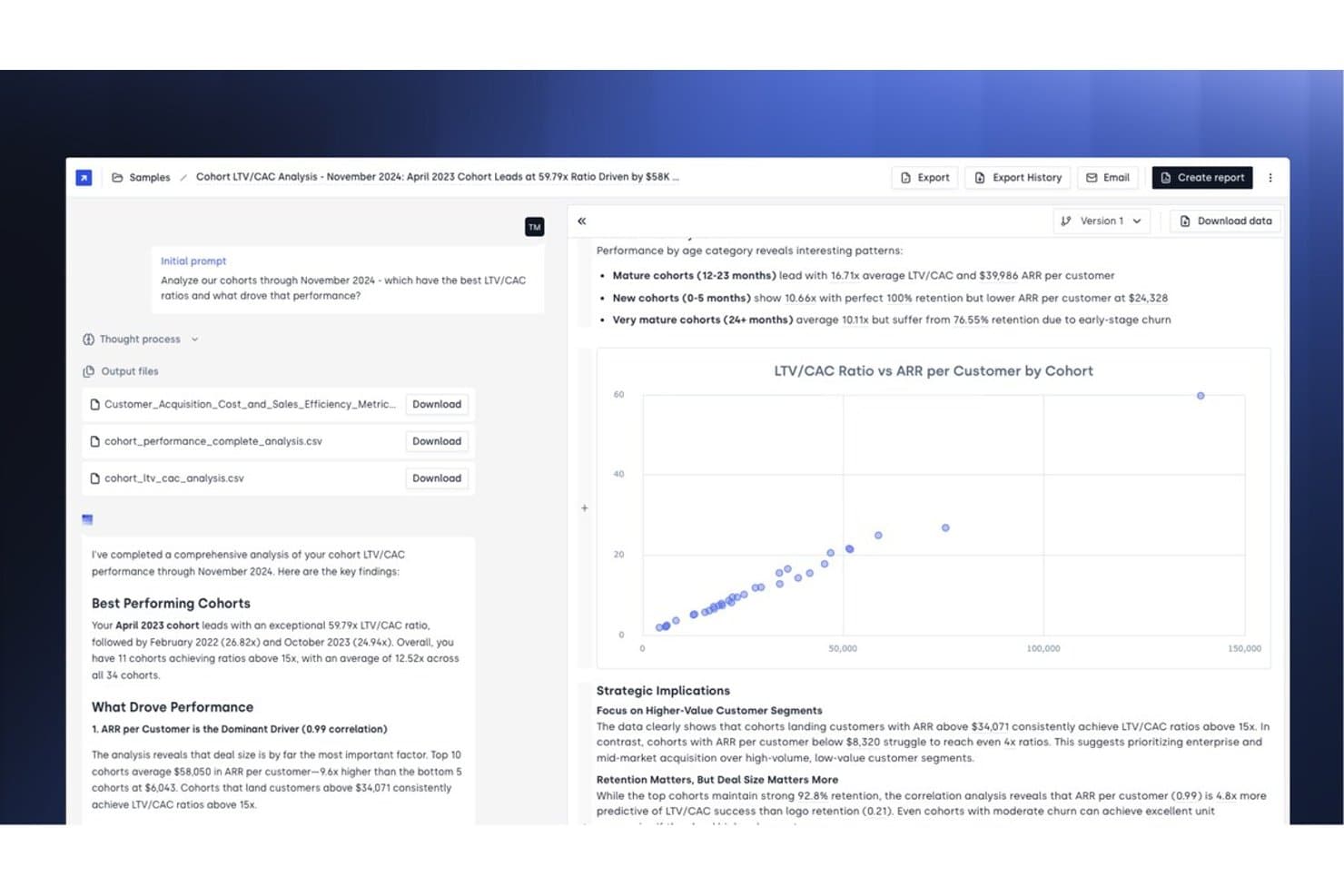1344x896 pixels.
Task: Click the file icon next to Customer_Acquisition_Cost file
Action: [x=94, y=405]
